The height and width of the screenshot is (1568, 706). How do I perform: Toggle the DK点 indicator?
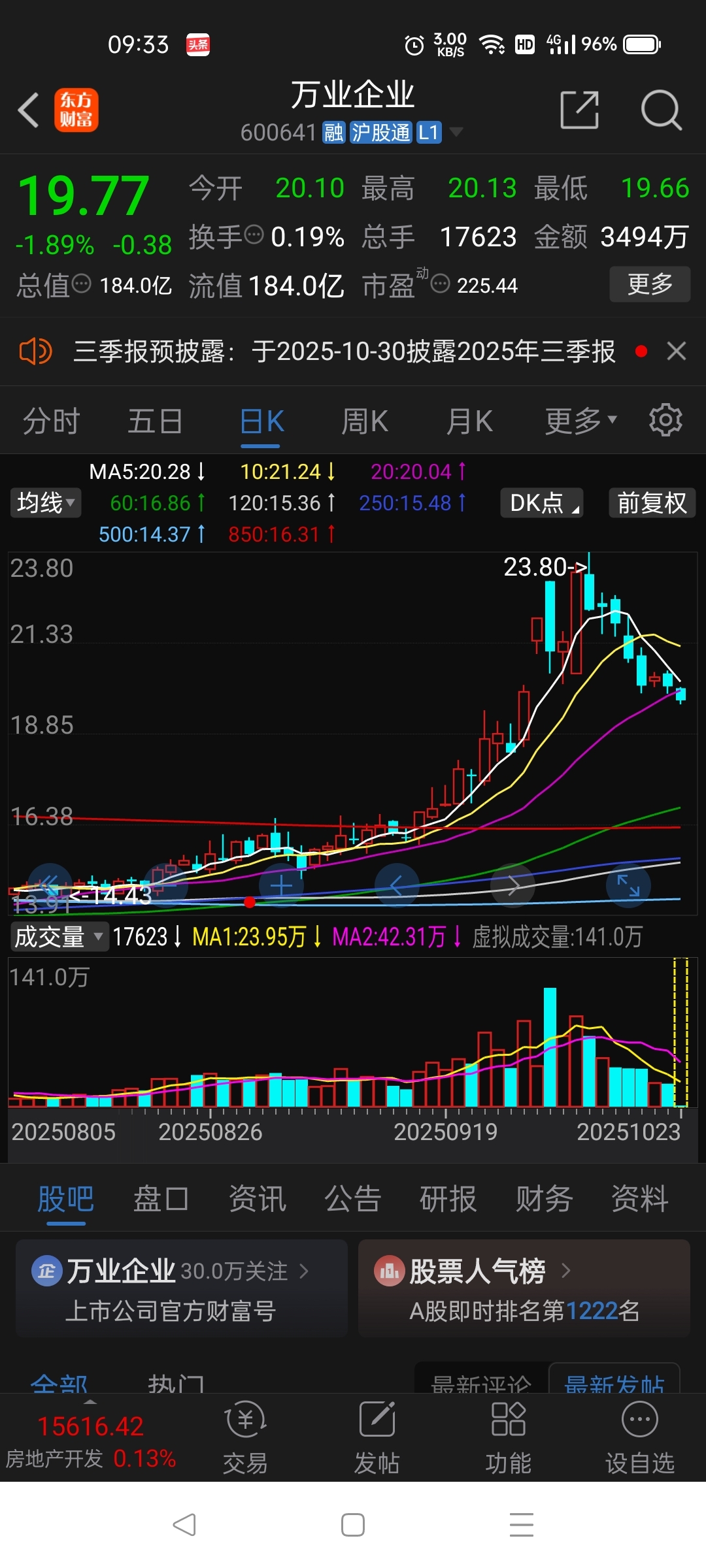[542, 503]
